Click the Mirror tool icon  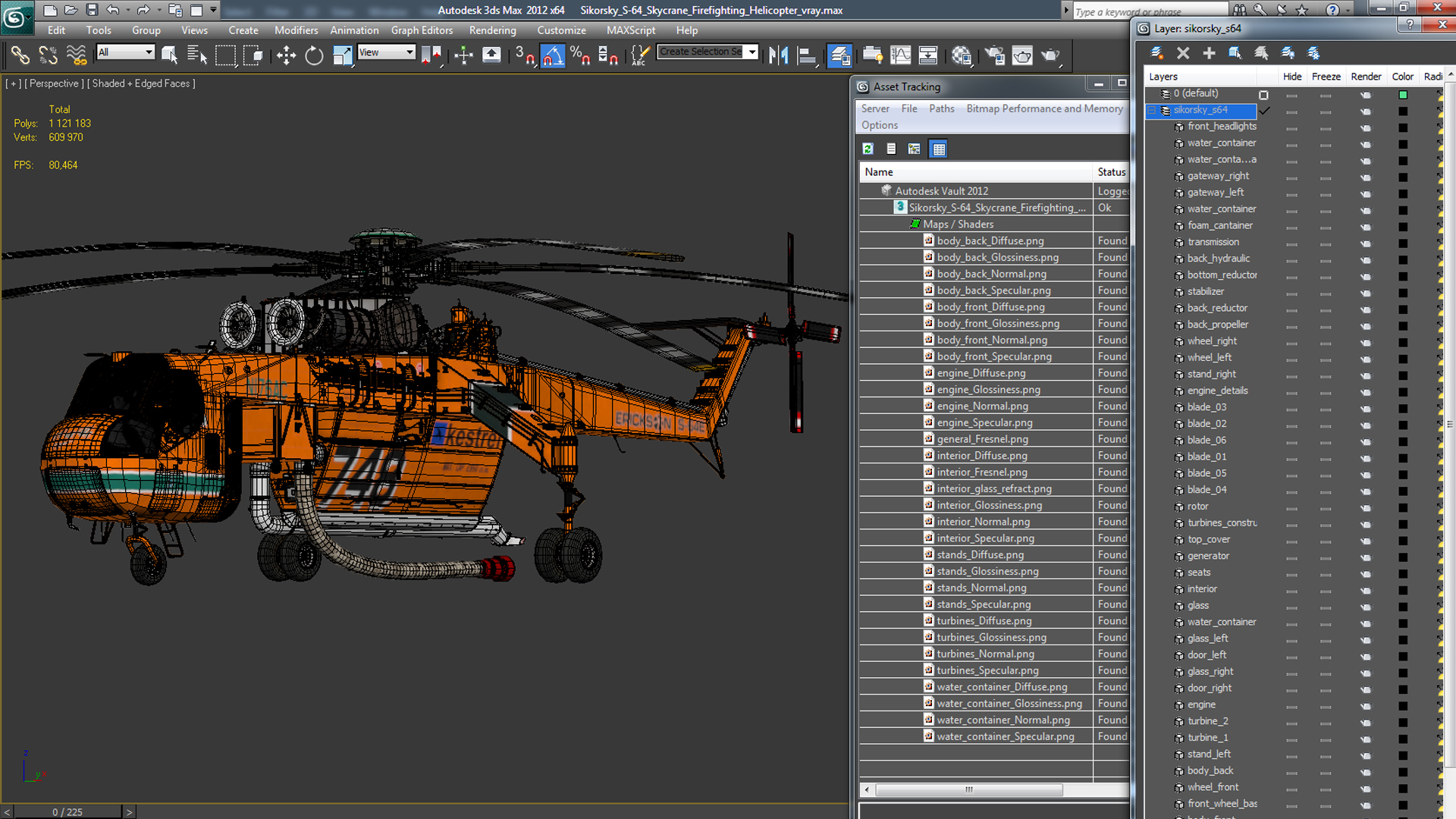[778, 55]
